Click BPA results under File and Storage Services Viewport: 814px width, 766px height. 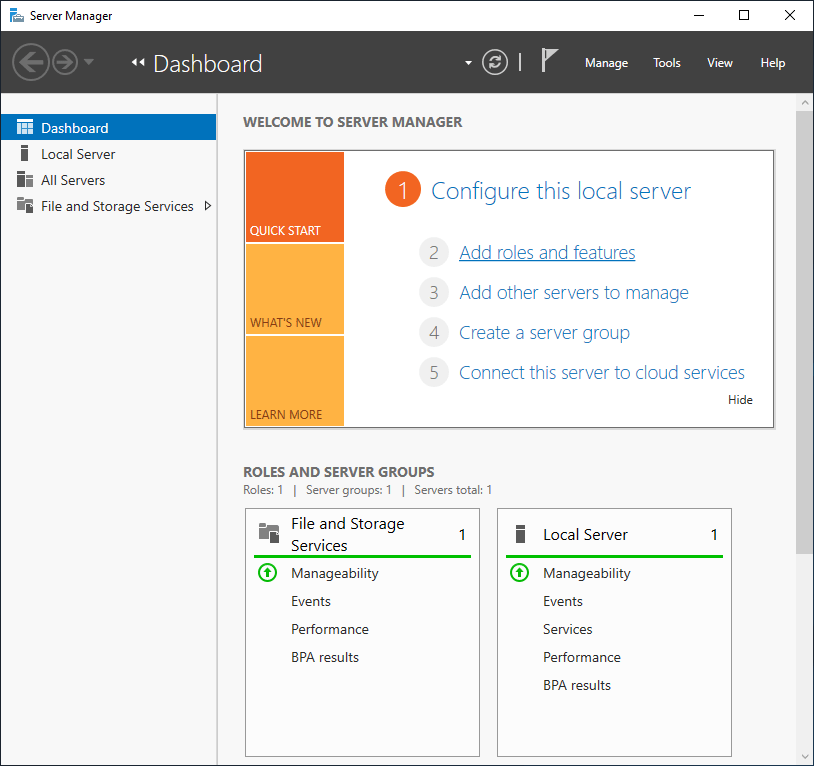point(324,657)
